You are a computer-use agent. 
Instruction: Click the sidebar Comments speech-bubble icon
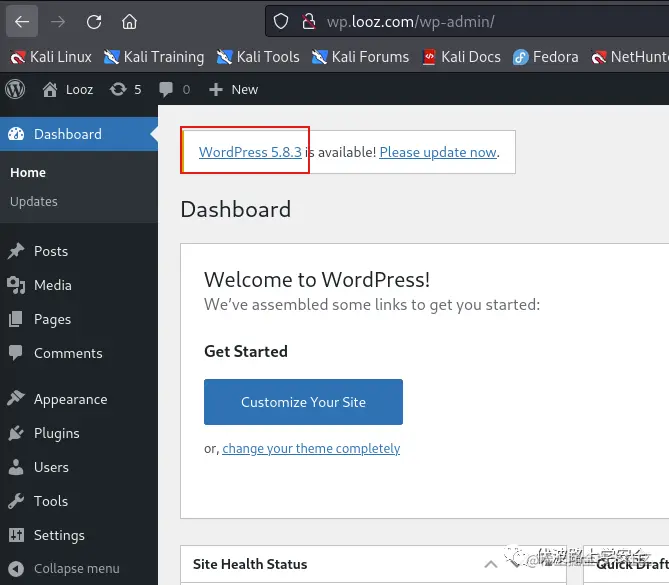[16, 353]
